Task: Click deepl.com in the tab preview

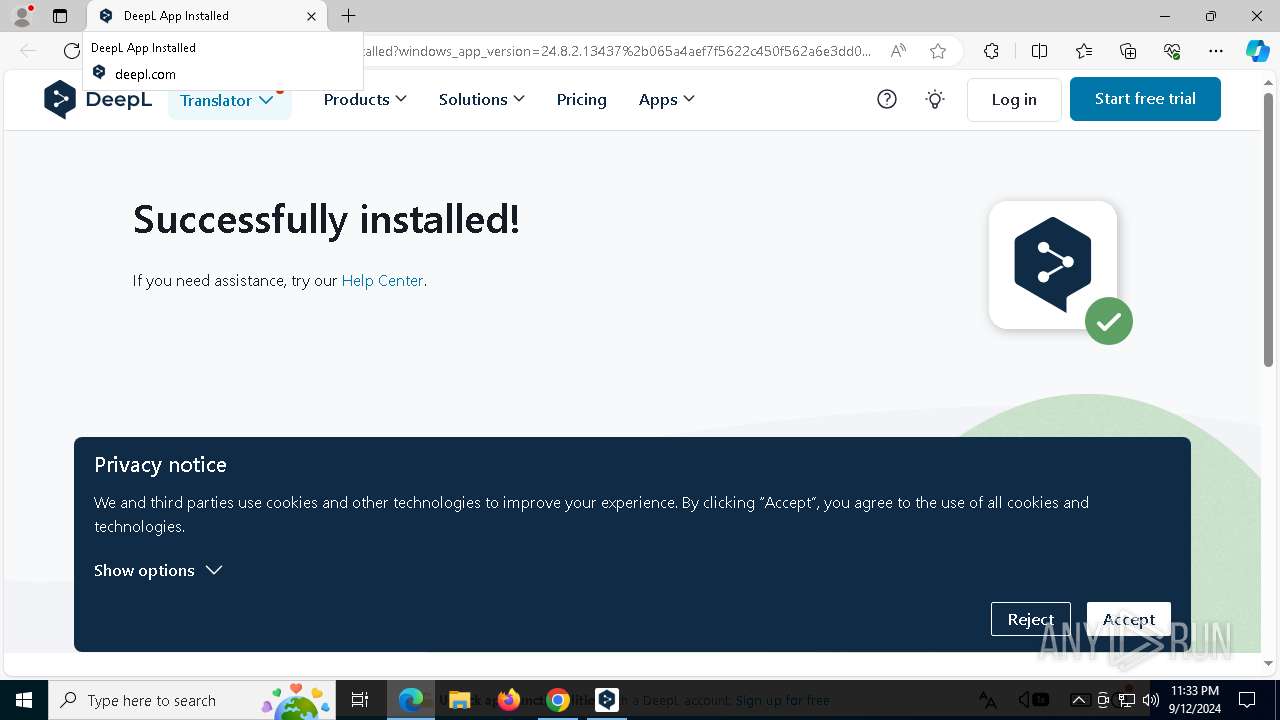Action: coord(145,74)
